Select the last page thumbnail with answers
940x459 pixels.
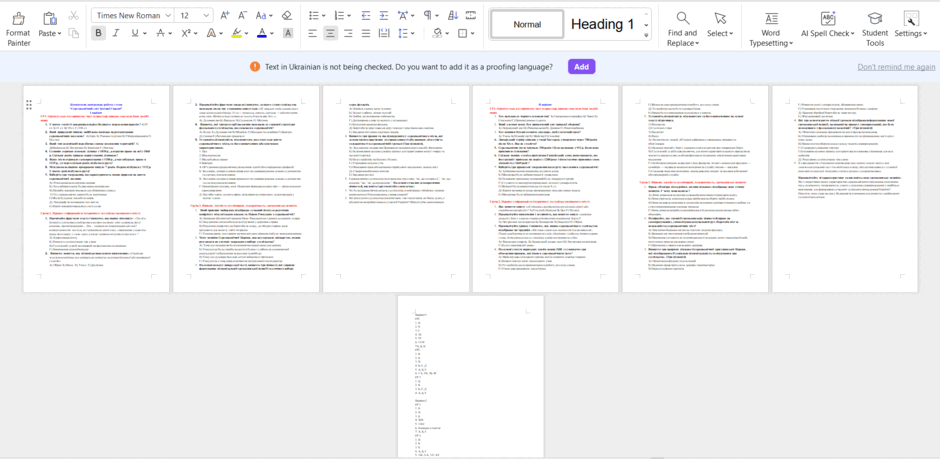471,377
